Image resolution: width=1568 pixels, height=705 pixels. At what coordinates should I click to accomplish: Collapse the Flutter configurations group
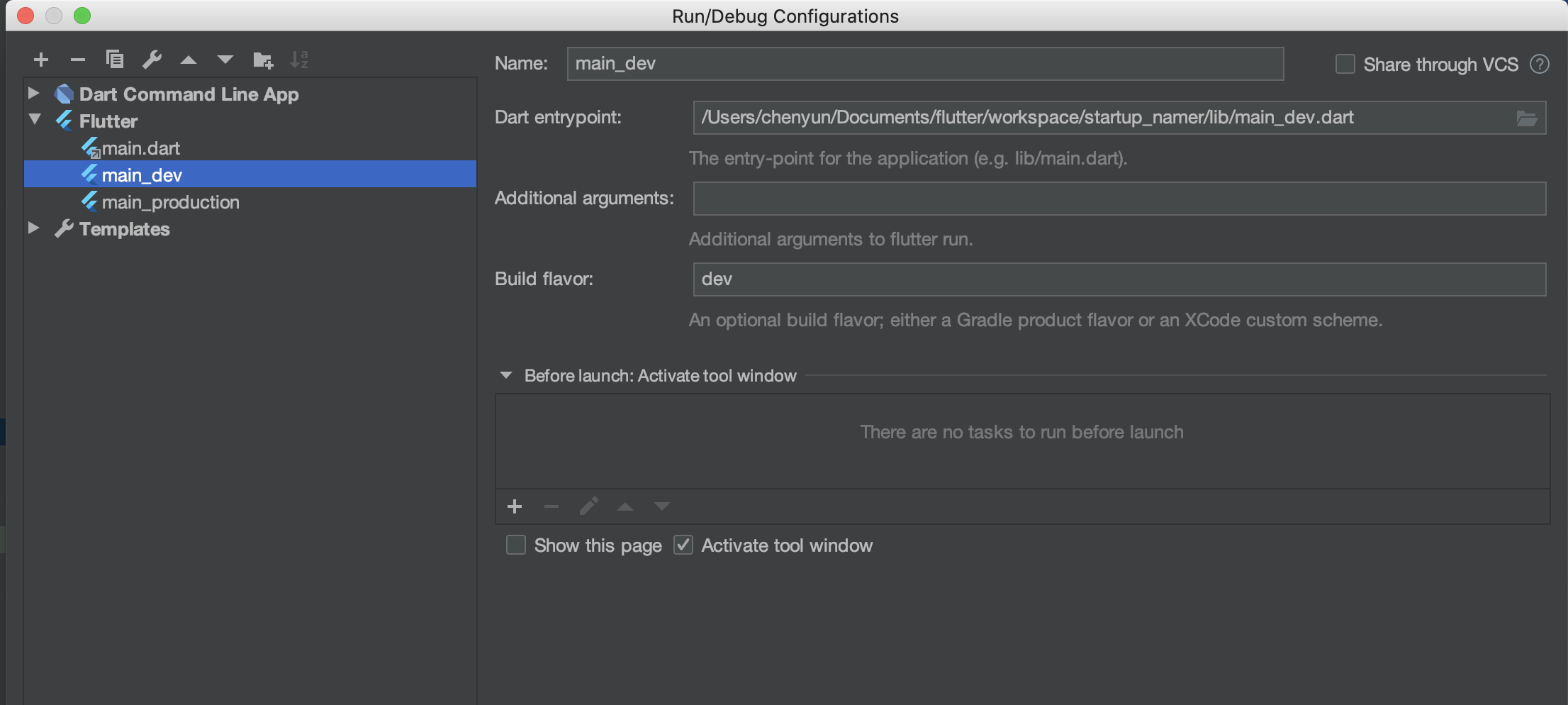point(35,120)
